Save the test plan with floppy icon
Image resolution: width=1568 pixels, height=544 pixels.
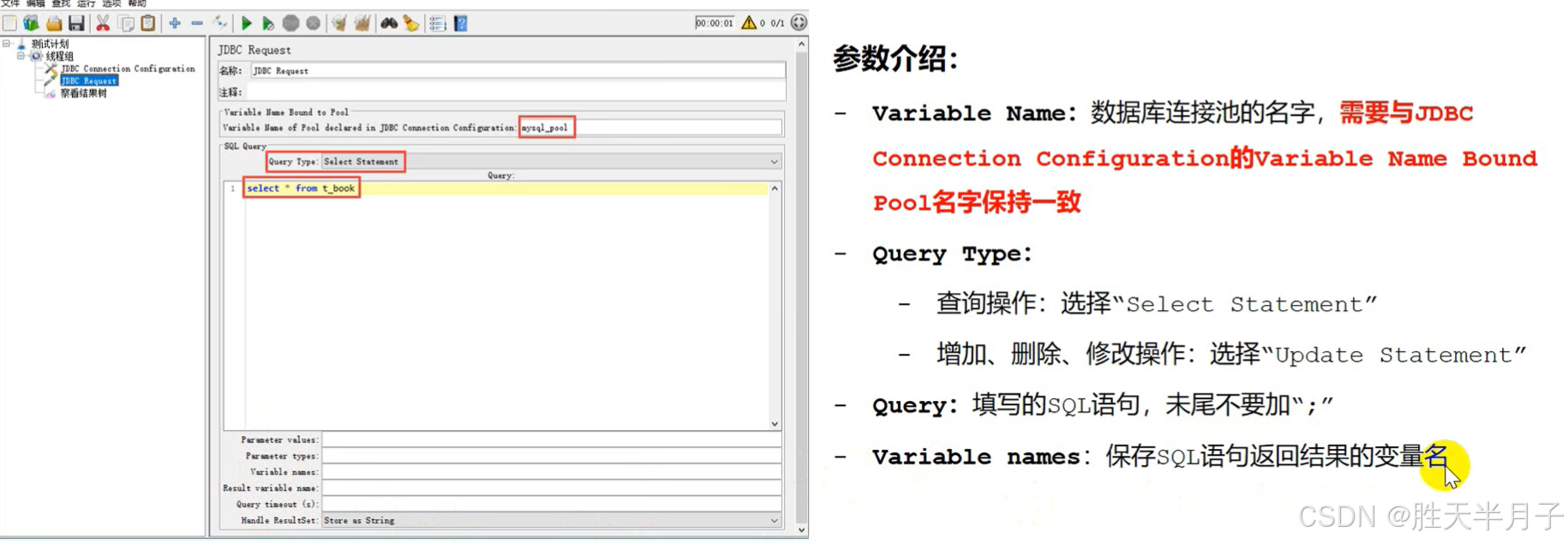coord(76,23)
